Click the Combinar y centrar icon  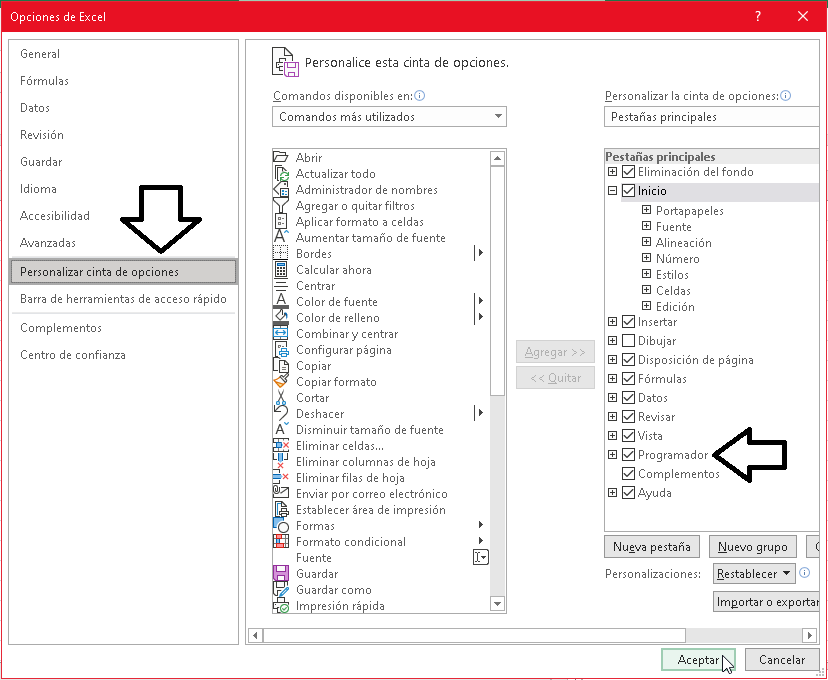[x=281, y=334]
